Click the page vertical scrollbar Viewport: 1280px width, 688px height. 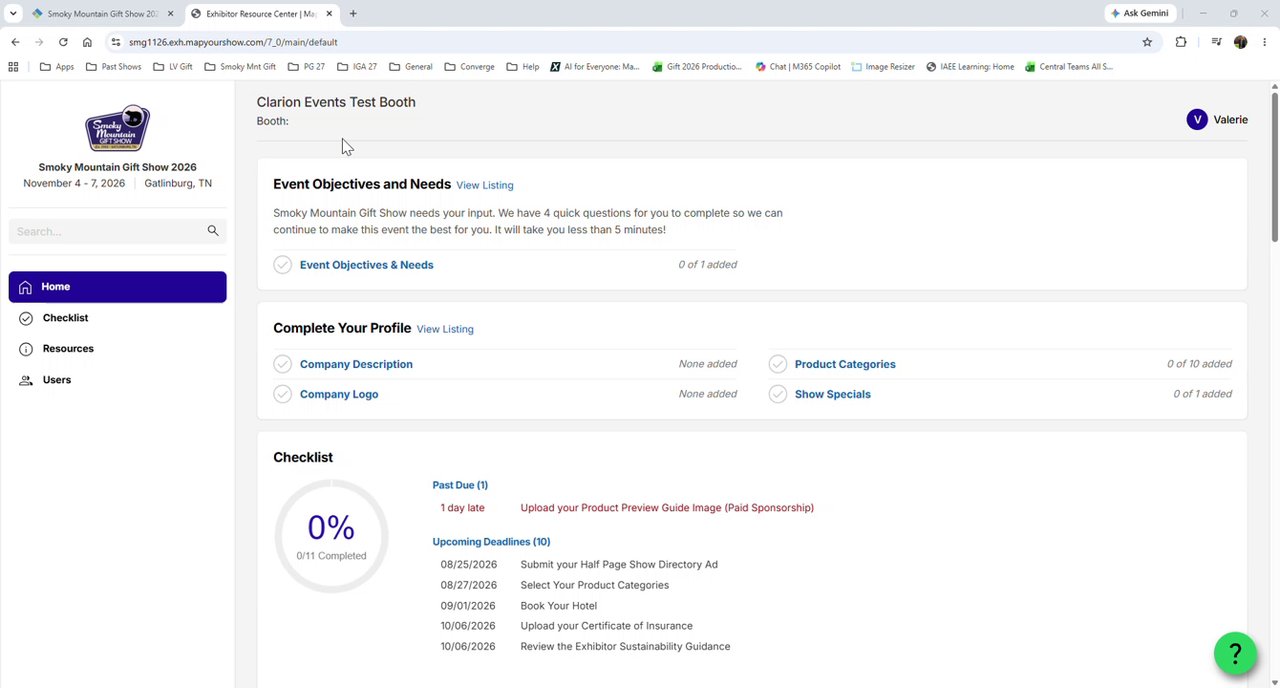point(1275,165)
